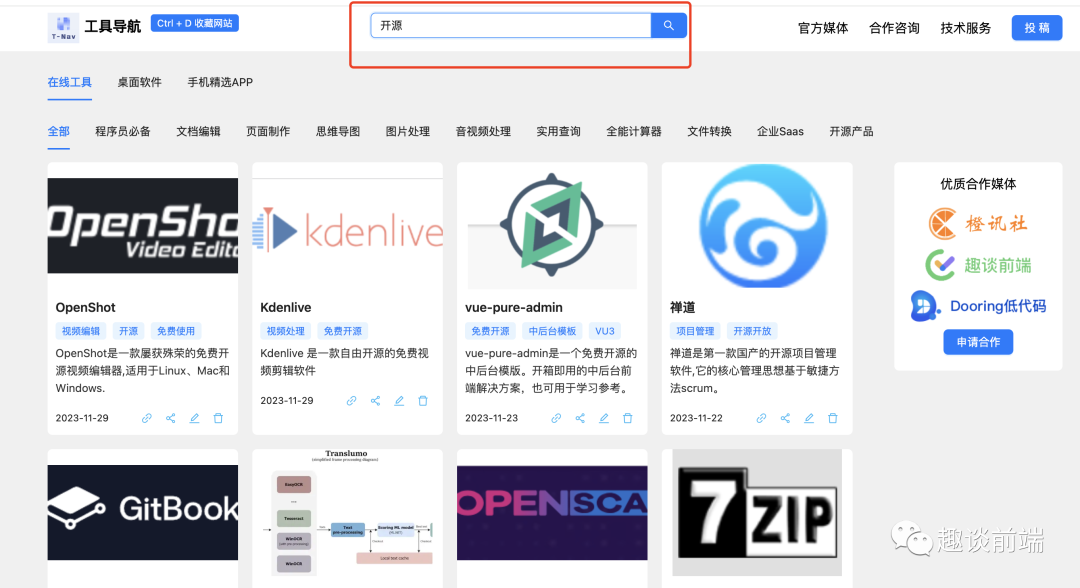
Task: Share the OpenShot card
Action: point(171,418)
